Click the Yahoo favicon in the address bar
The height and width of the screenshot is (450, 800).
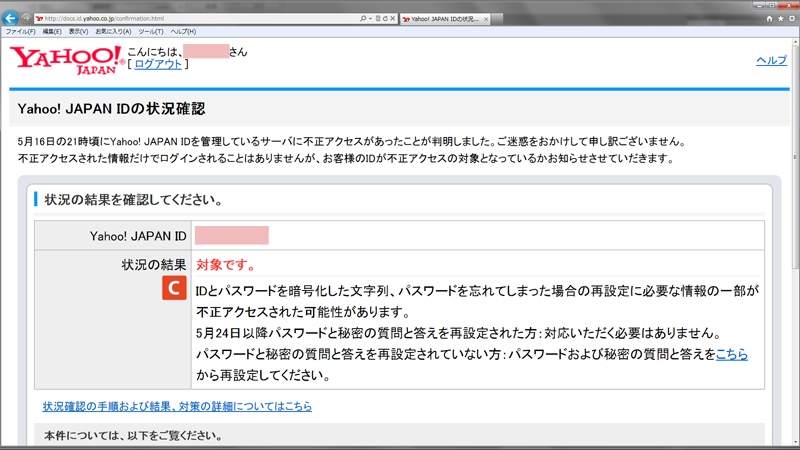[39, 19]
